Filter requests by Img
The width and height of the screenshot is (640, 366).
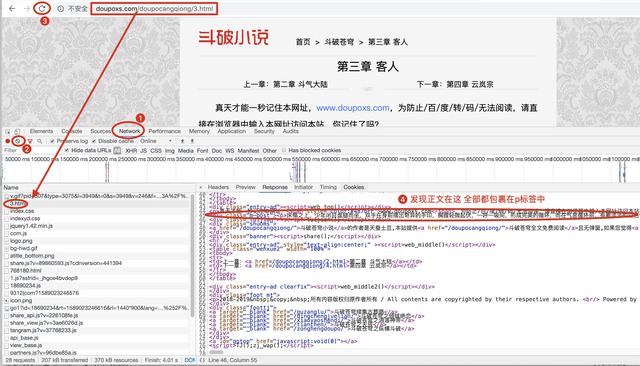[170, 151]
